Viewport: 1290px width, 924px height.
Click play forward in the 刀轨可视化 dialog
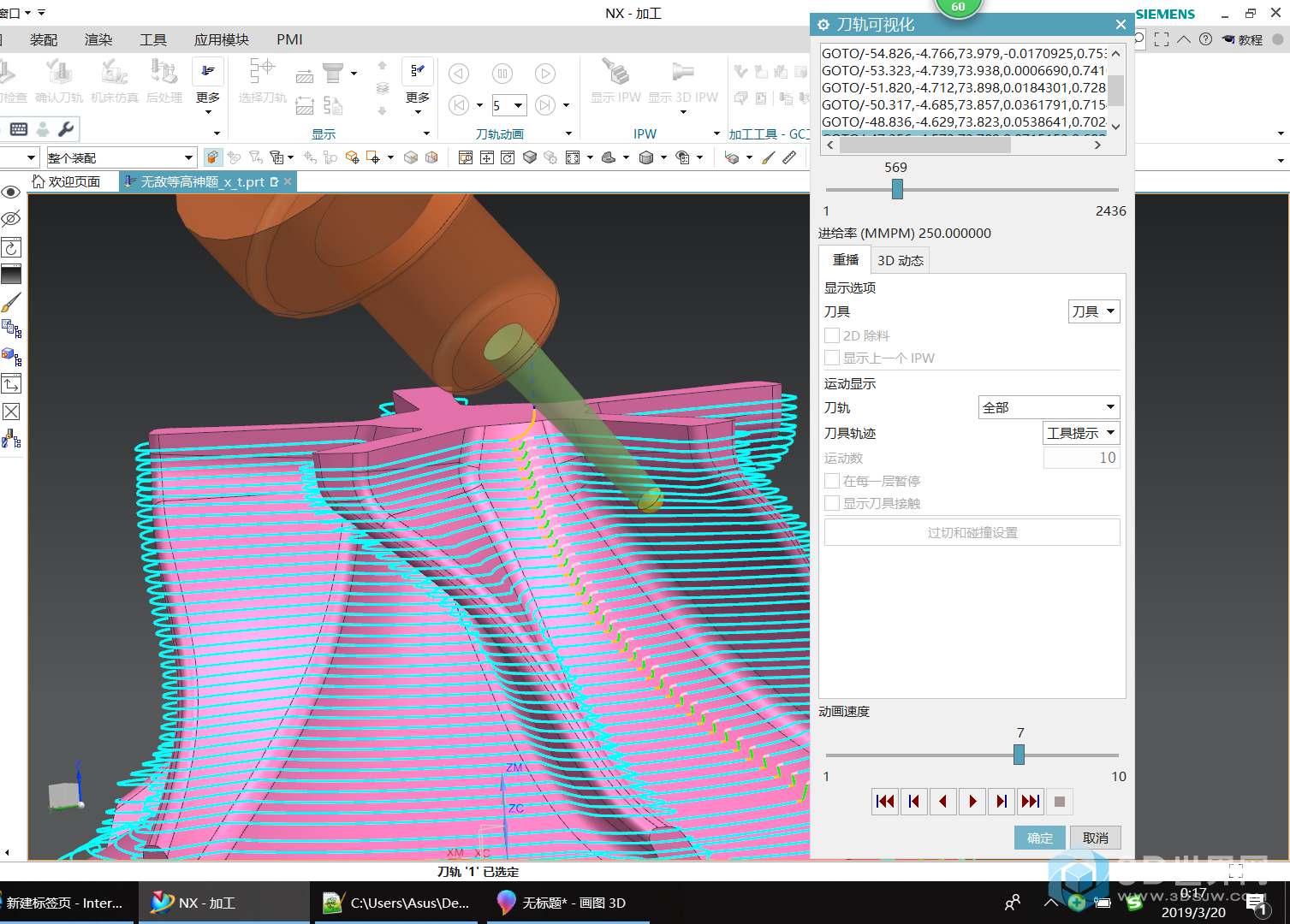point(972,802)
